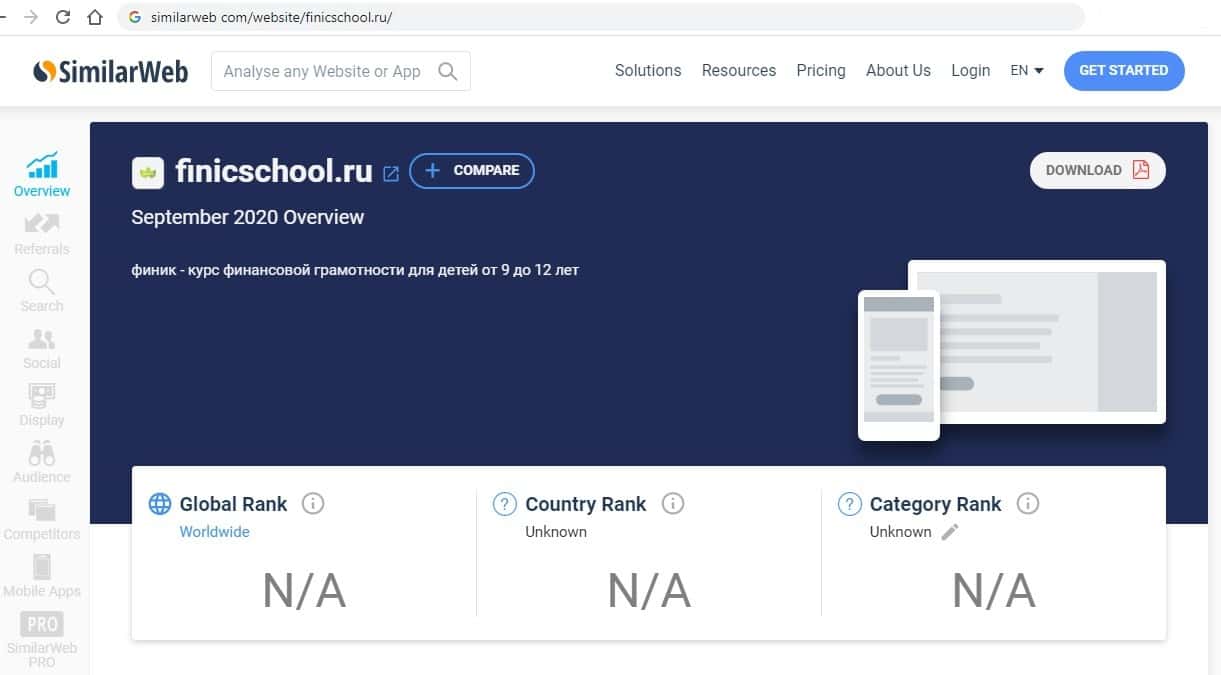
Task: Open finicschool.ru external link icon
Action: click(391, 173)
